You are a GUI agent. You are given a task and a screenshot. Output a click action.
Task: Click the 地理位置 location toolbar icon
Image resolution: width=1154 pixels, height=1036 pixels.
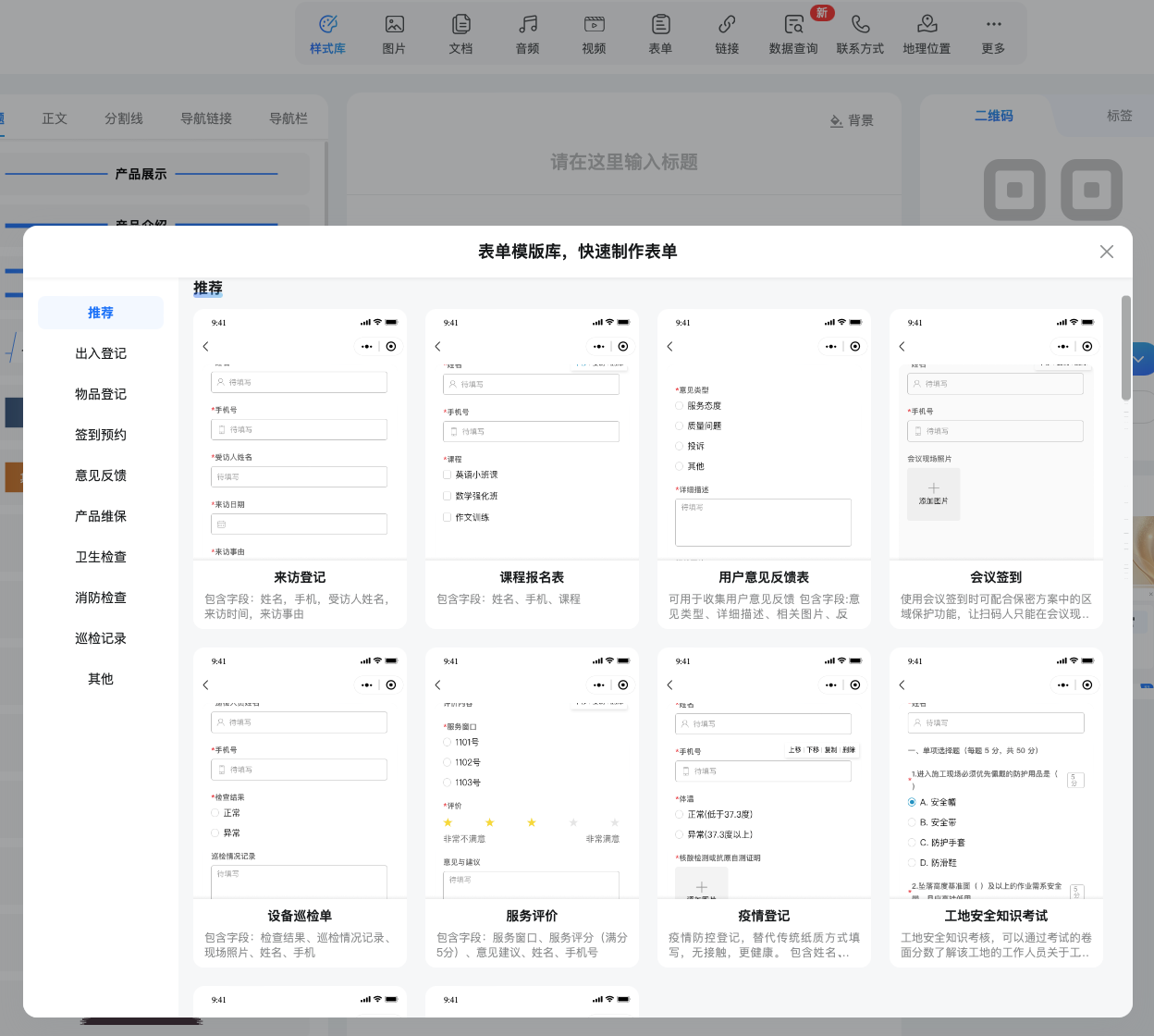927,34
